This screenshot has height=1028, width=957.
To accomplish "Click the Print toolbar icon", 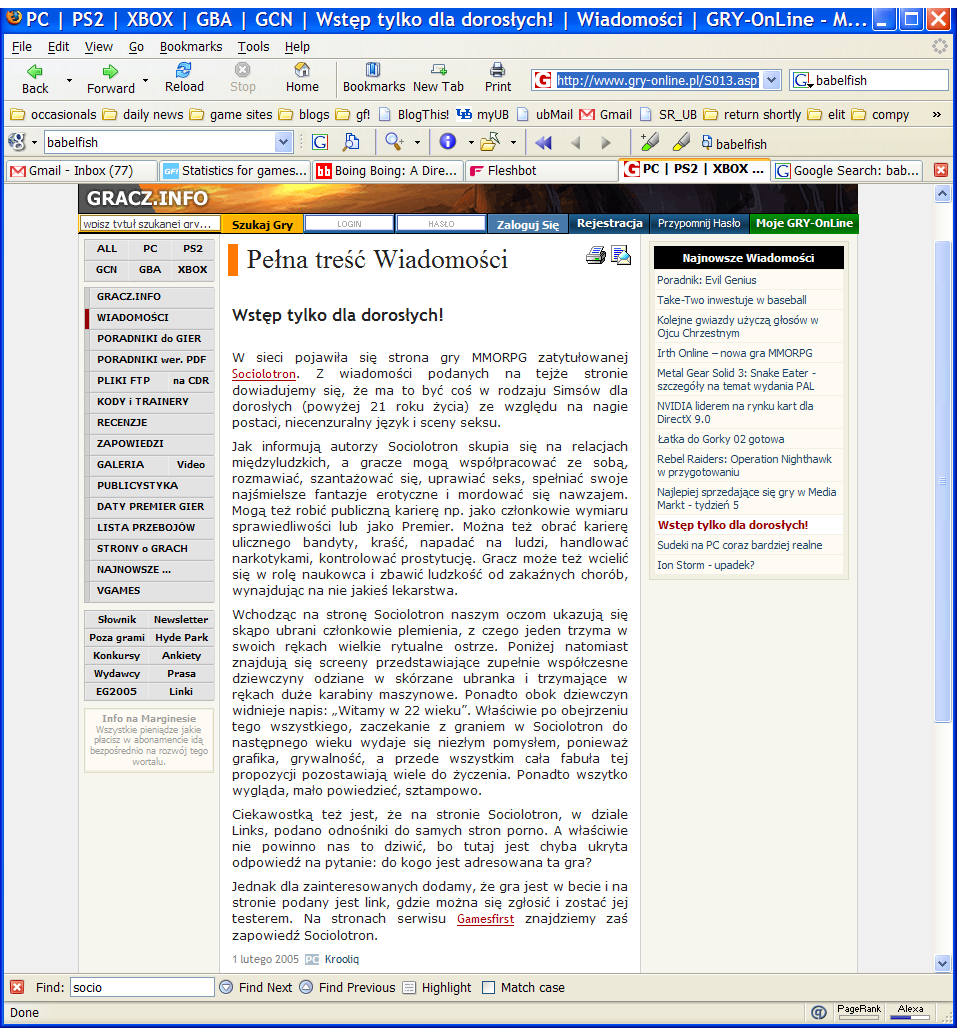I will click(498, 77).
